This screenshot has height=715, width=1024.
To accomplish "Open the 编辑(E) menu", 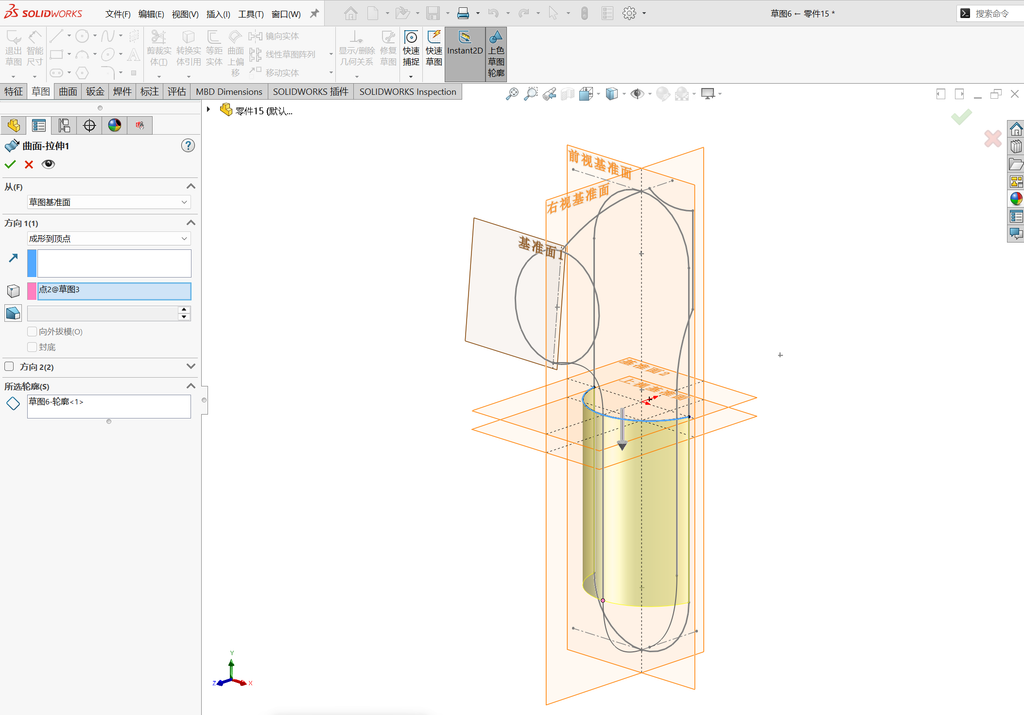I will (151, 14).
